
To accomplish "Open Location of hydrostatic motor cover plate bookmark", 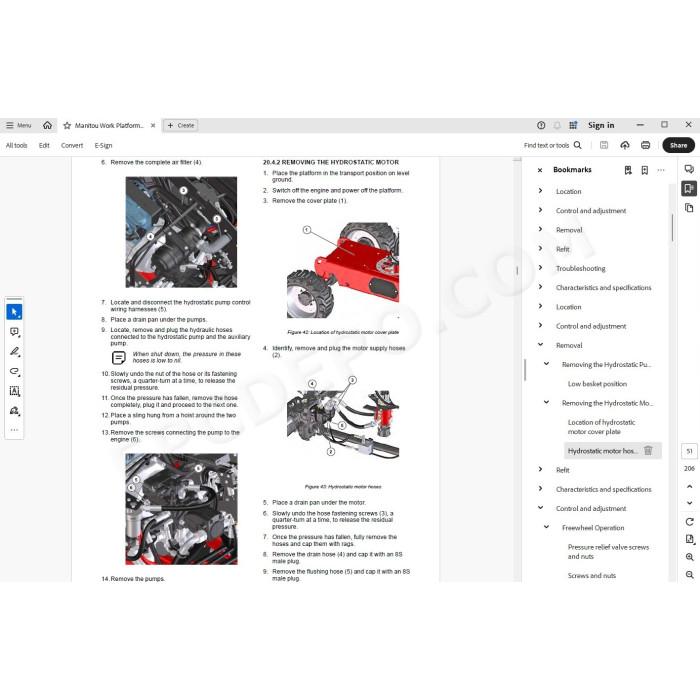I will point(601,427).
